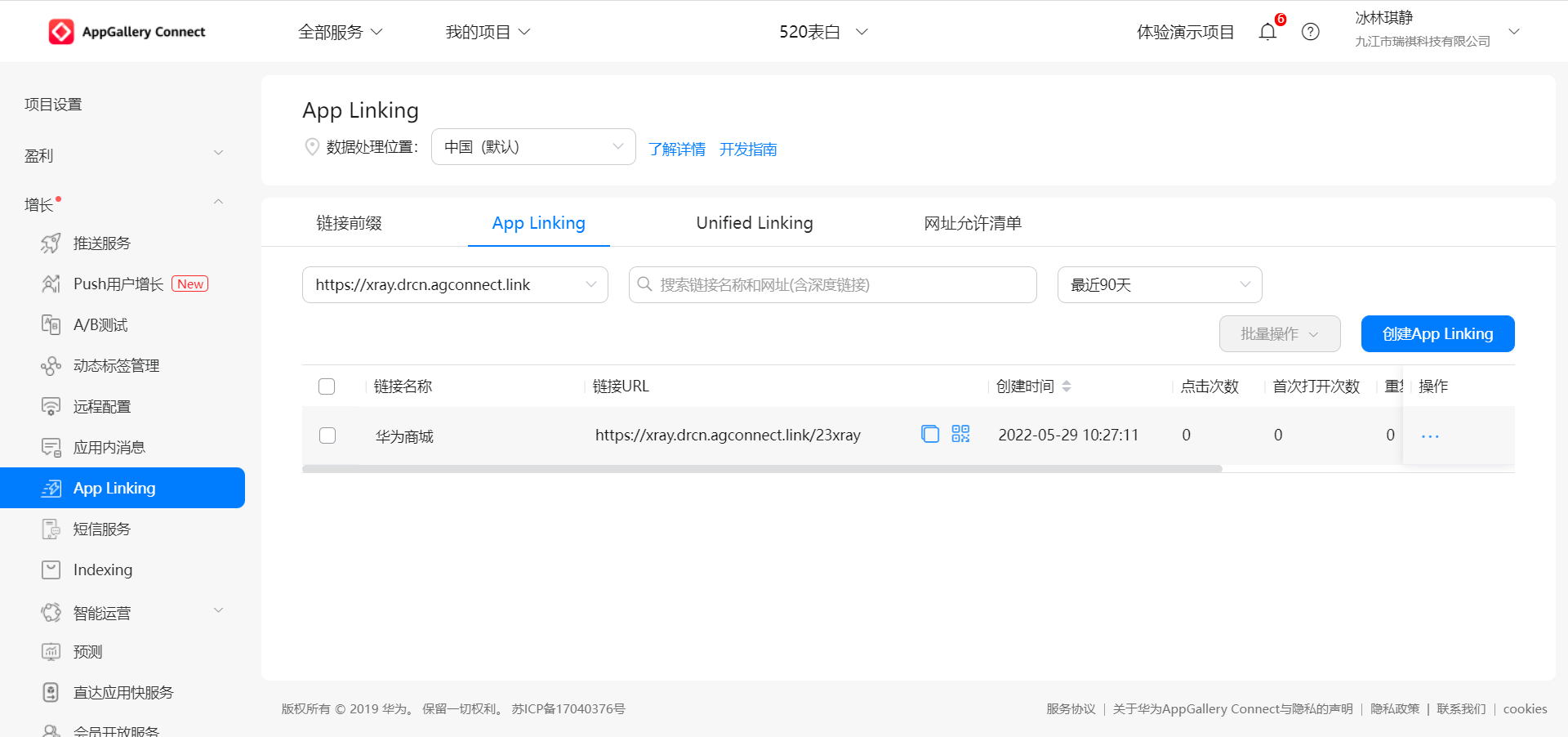Image resolution: width=1568 pixels, height=737 pixels.
Task: Collapse the 增长 sidebar section
Action: pos(218,202)
